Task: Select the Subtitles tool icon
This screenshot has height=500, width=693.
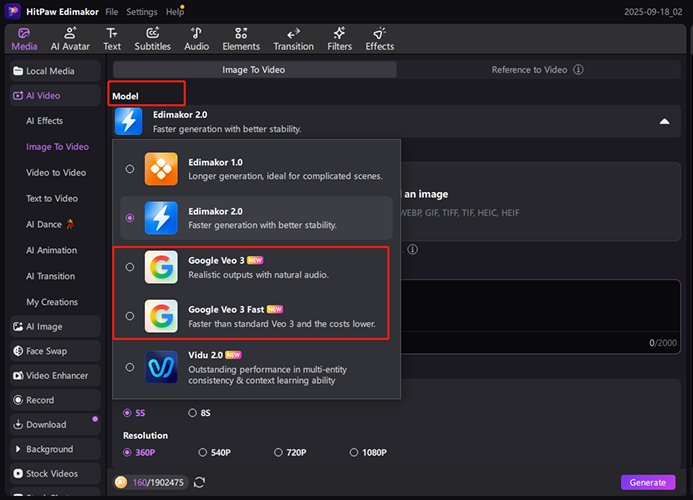Action: (152, 33)
